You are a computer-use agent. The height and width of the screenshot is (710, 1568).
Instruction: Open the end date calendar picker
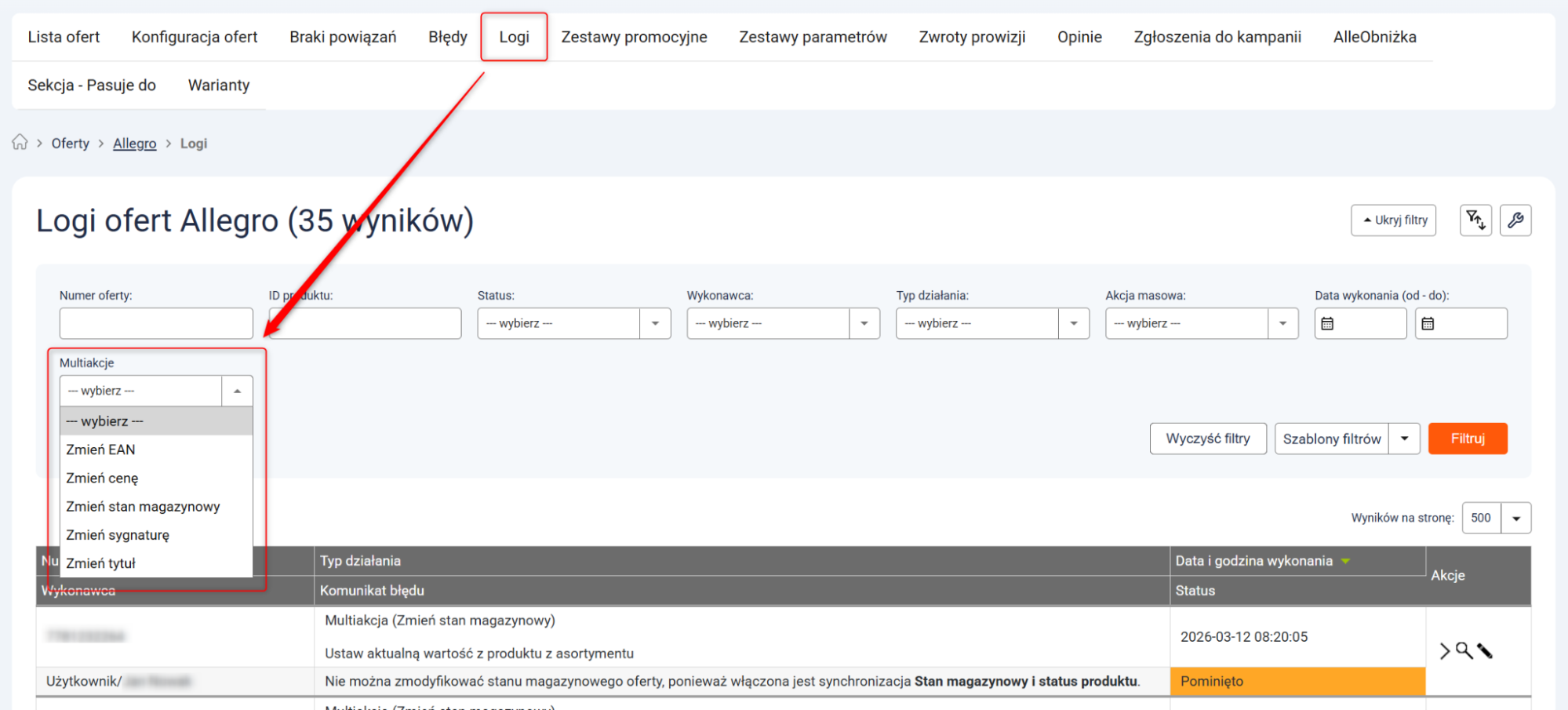(x=1428, y=323)
